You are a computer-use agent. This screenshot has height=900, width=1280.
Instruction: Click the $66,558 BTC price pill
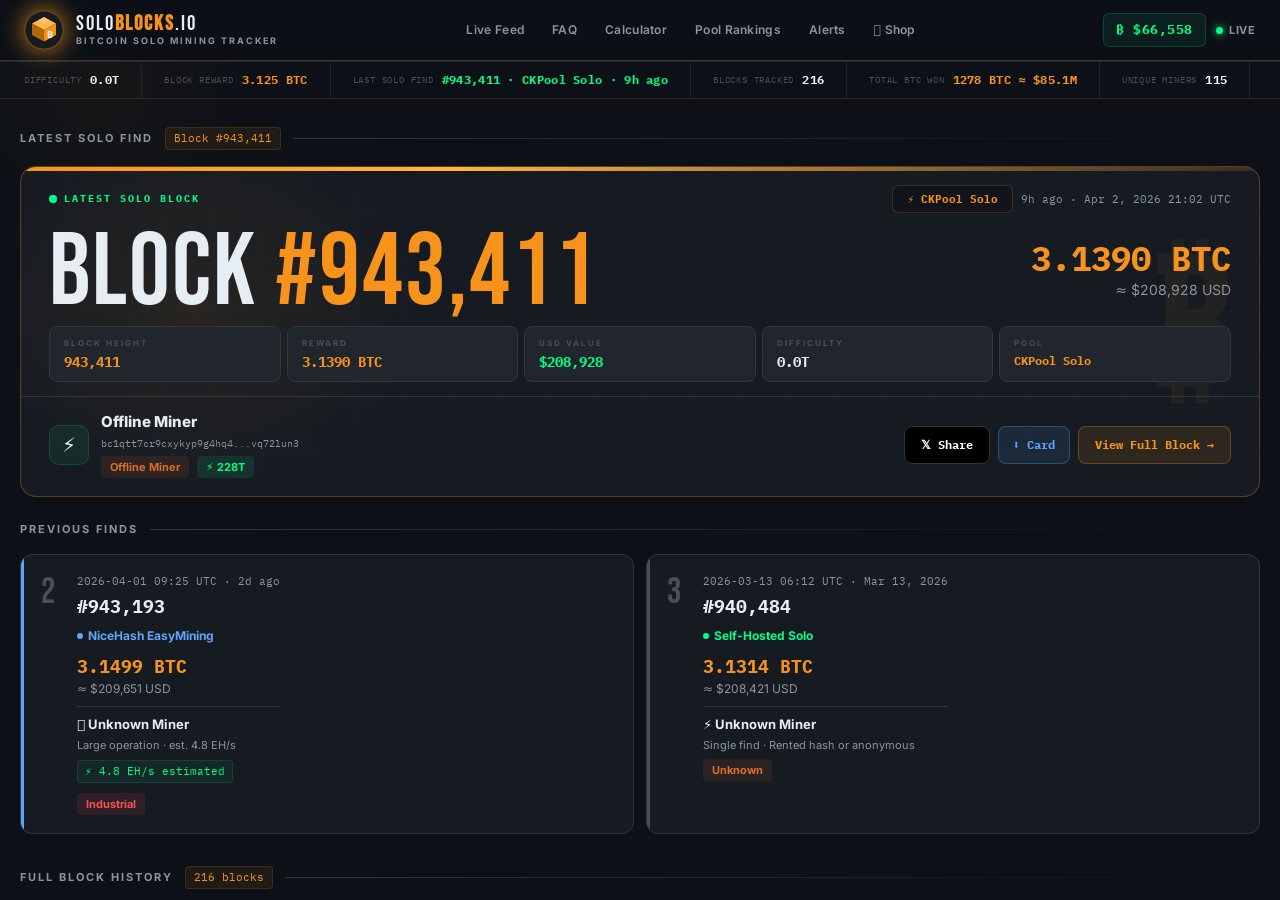click(x=1154, y=30)
